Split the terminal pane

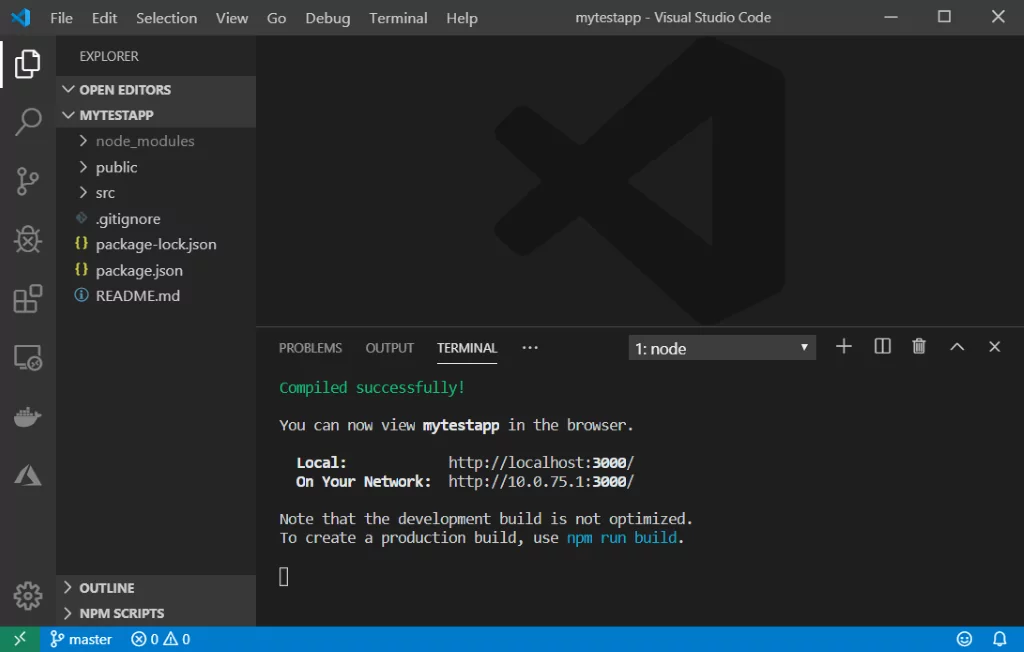click(882, 346)
